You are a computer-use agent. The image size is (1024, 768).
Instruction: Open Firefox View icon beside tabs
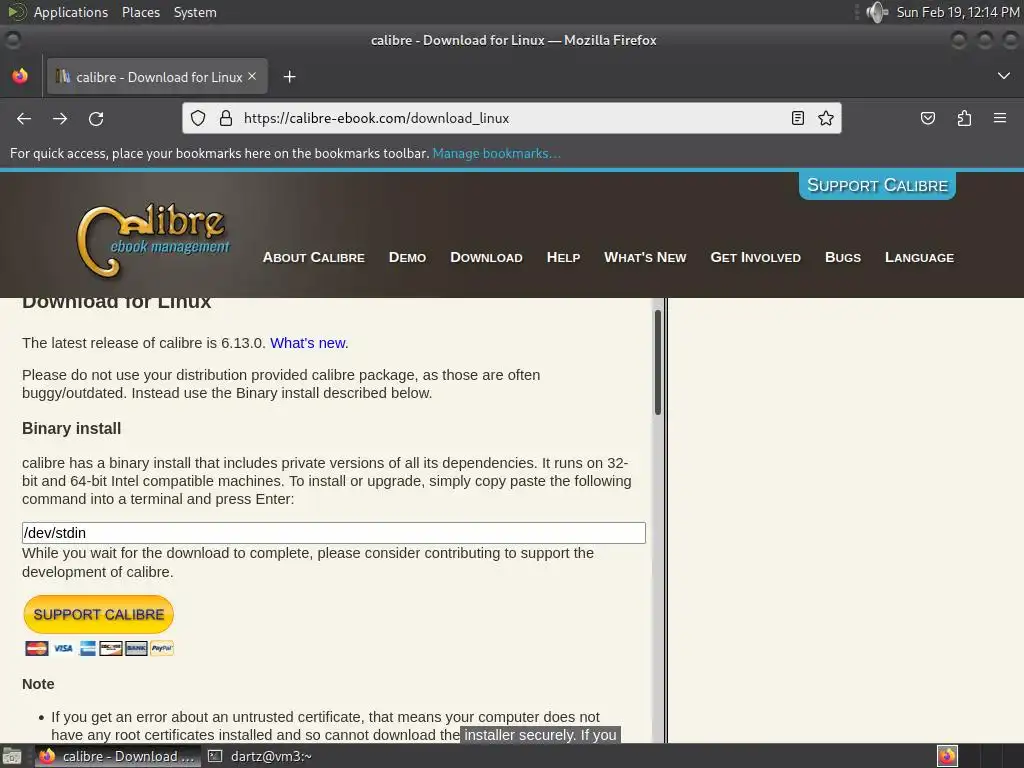tap(20, 76)
